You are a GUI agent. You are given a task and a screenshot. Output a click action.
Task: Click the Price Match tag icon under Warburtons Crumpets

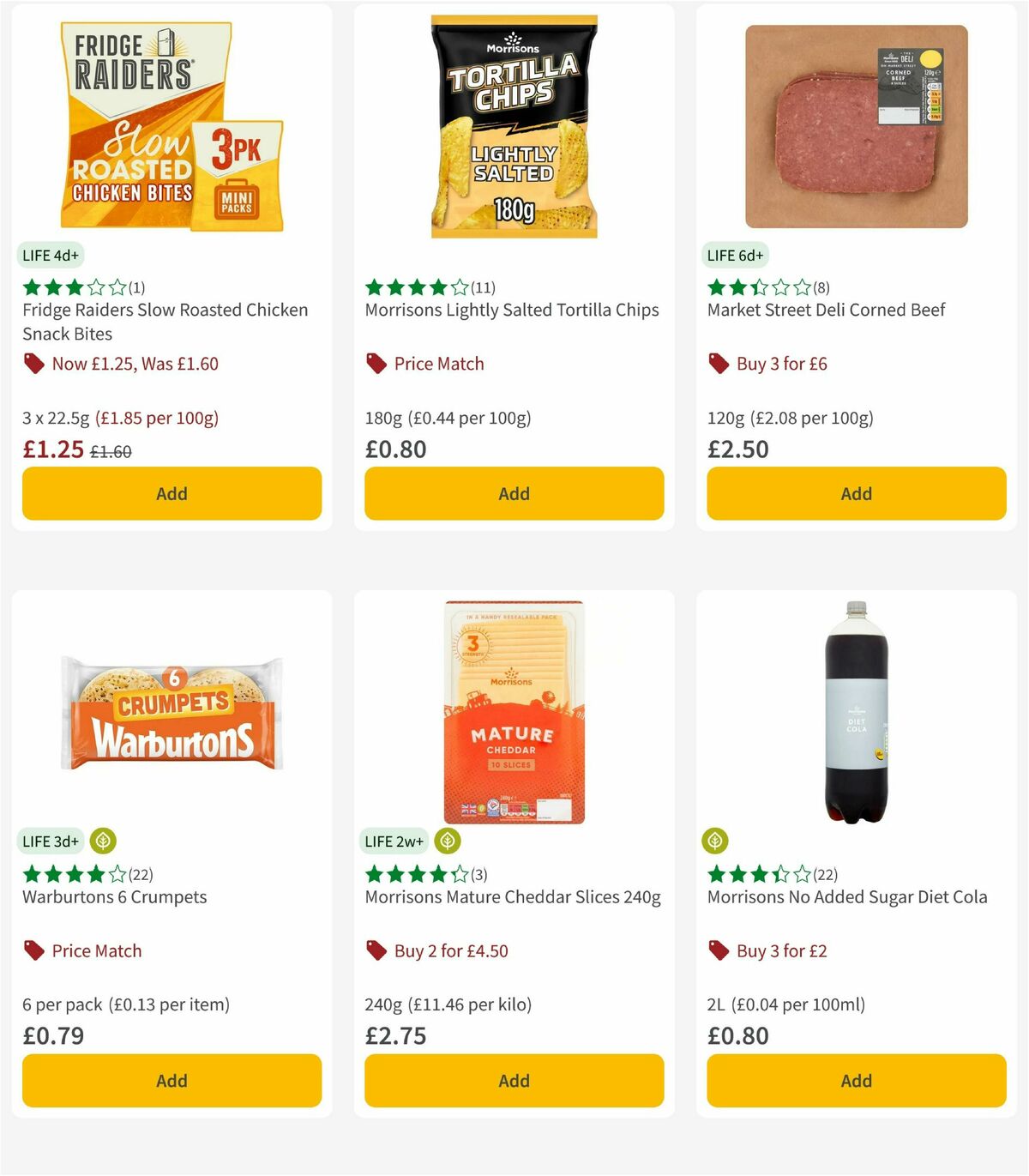pos(34,950)
